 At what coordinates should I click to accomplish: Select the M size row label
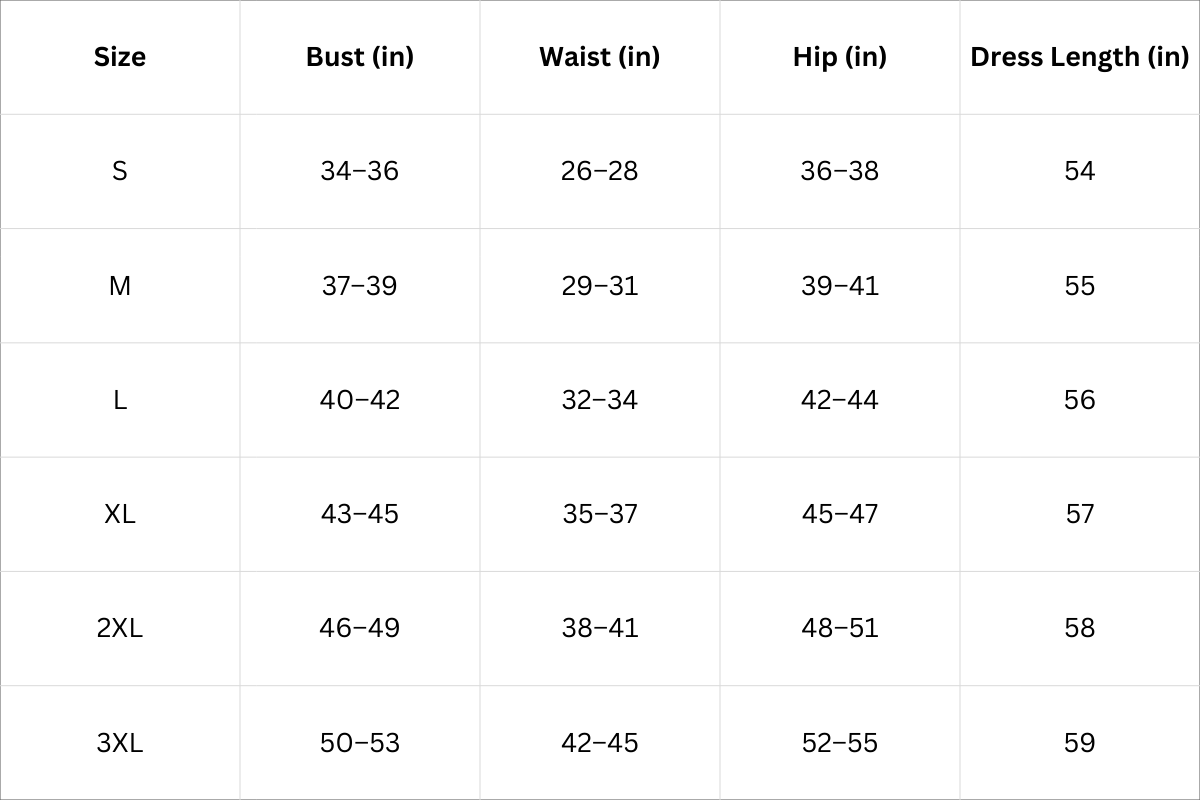pos(120,286)
